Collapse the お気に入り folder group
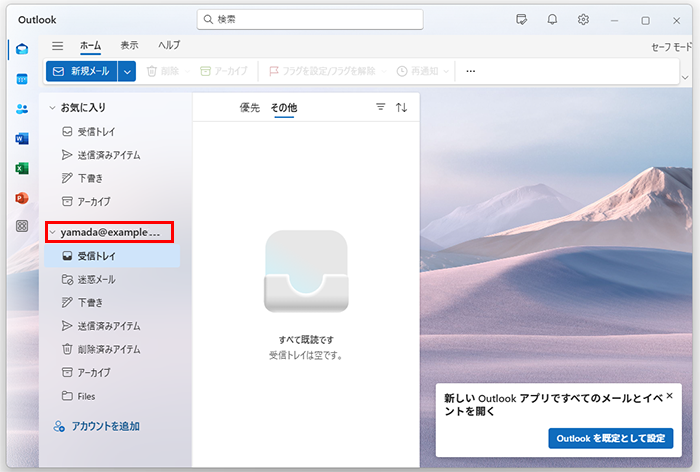700x472 pixels. coord(52,107)
